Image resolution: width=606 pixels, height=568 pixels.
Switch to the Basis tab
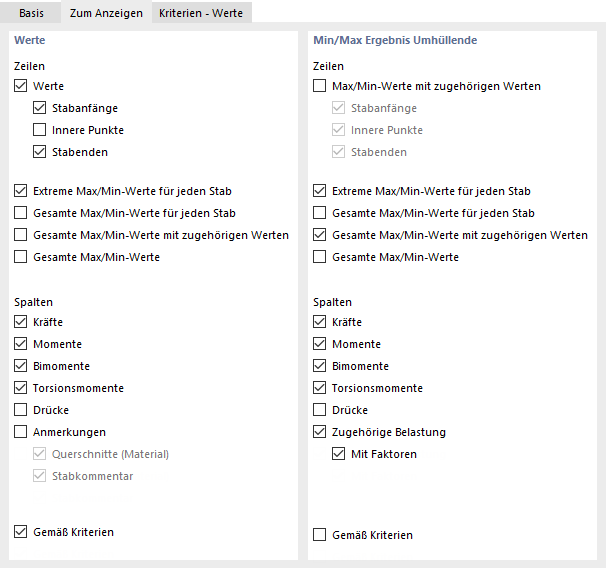(31, 12)
